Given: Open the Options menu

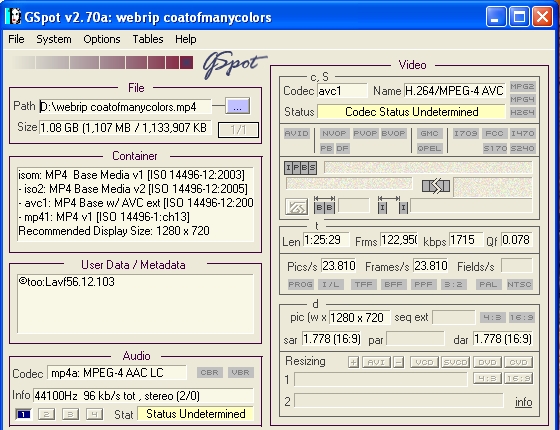Looking at the screenshot, I should pyautogui.click(x=102, y=39).
